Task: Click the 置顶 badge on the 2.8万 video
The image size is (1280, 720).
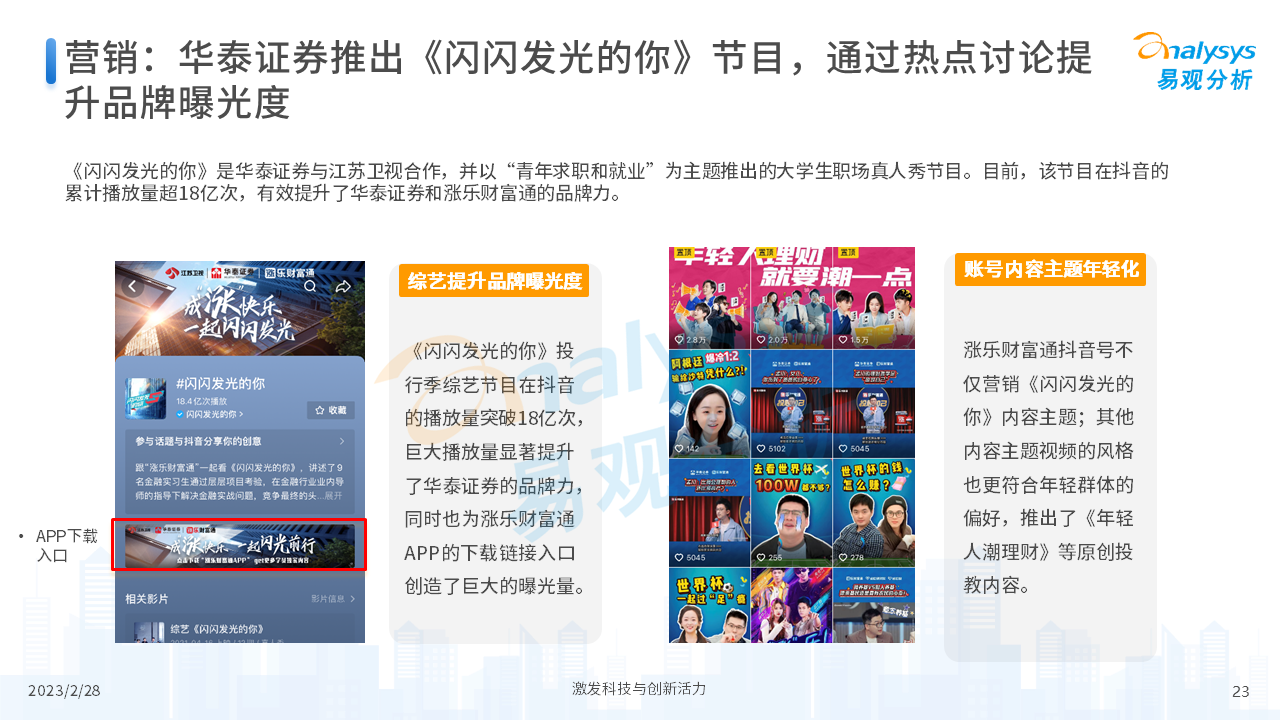Action: point(684,253)
